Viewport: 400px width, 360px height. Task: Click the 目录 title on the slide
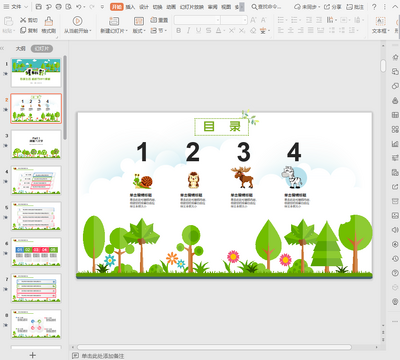222,127
